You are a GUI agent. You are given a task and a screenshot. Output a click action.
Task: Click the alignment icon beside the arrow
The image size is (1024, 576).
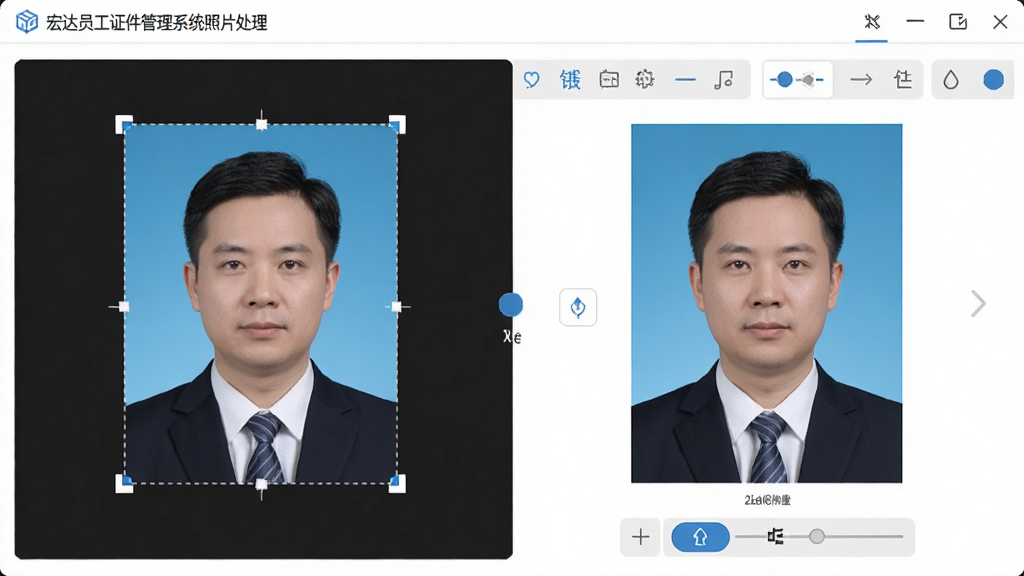pos(903,80)
